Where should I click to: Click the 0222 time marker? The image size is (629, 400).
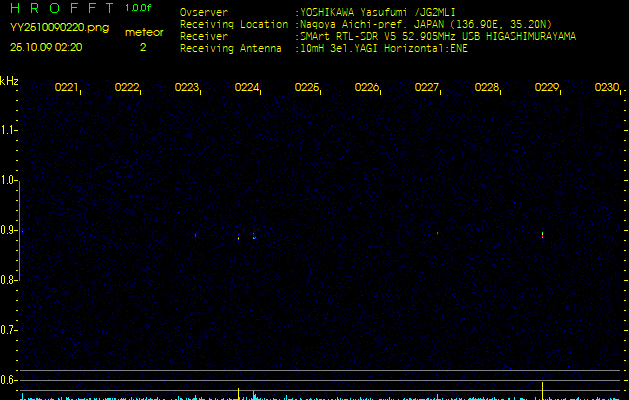[x=126, y=87]
